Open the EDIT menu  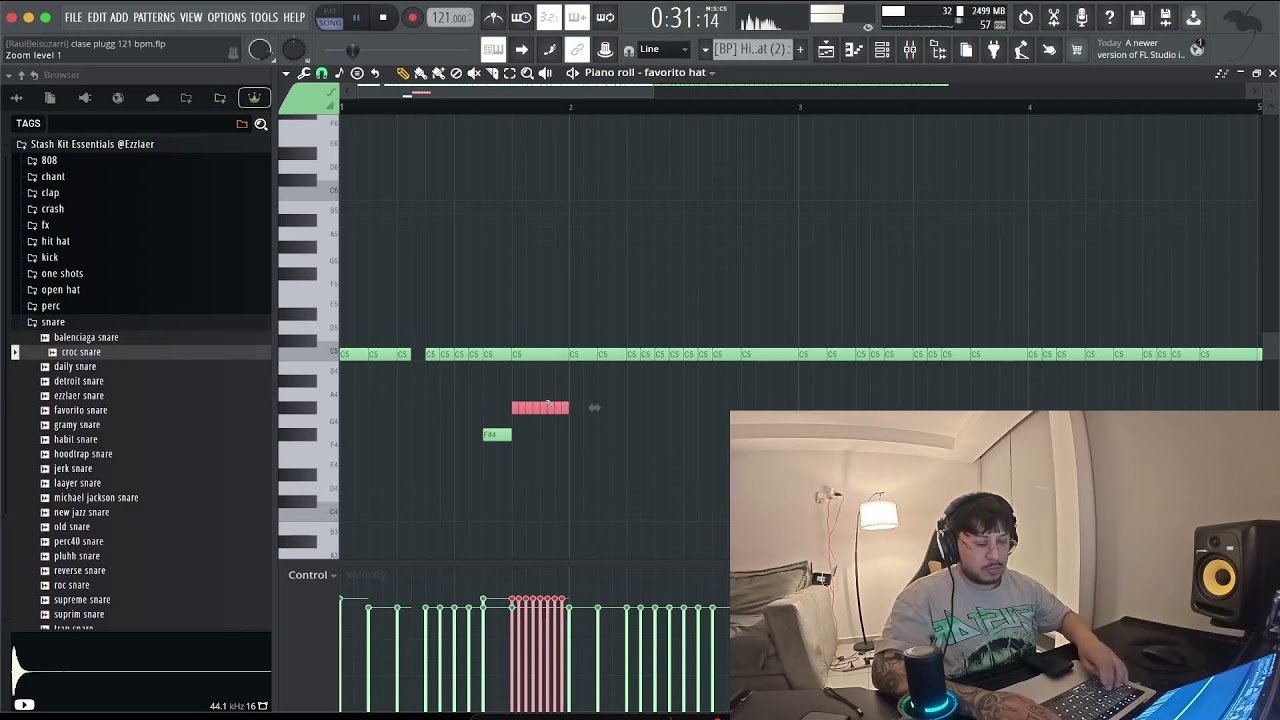click(x=97, y=18)
